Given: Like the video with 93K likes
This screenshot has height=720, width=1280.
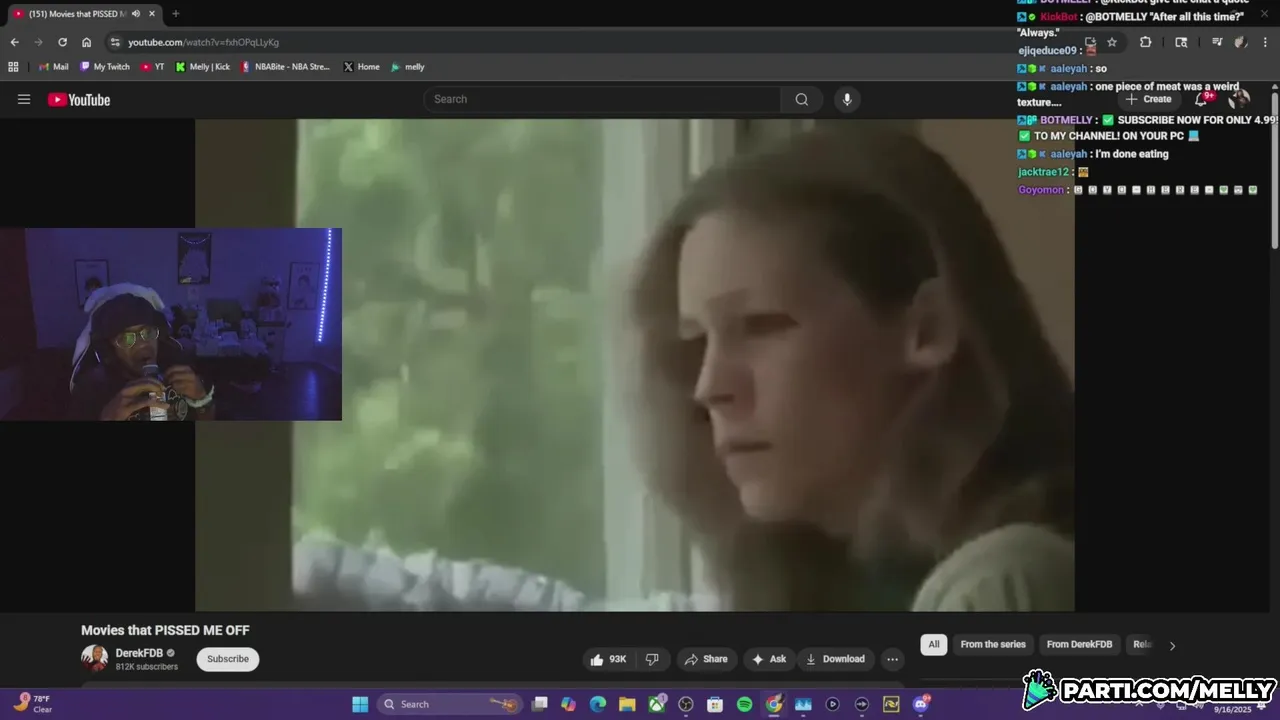Looking at the screenshot, I should click(x=609, y=659).
